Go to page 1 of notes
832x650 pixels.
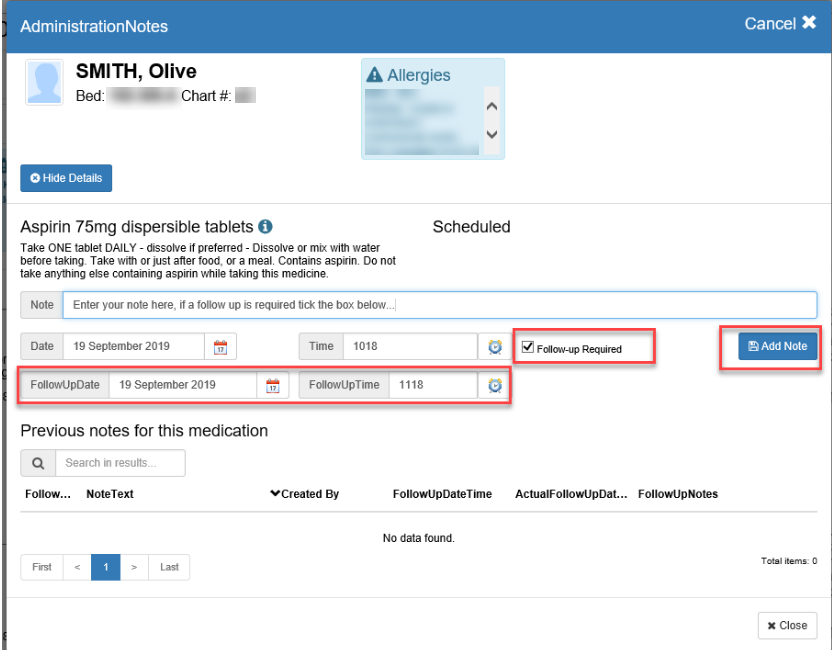click(x=106, y=567)
